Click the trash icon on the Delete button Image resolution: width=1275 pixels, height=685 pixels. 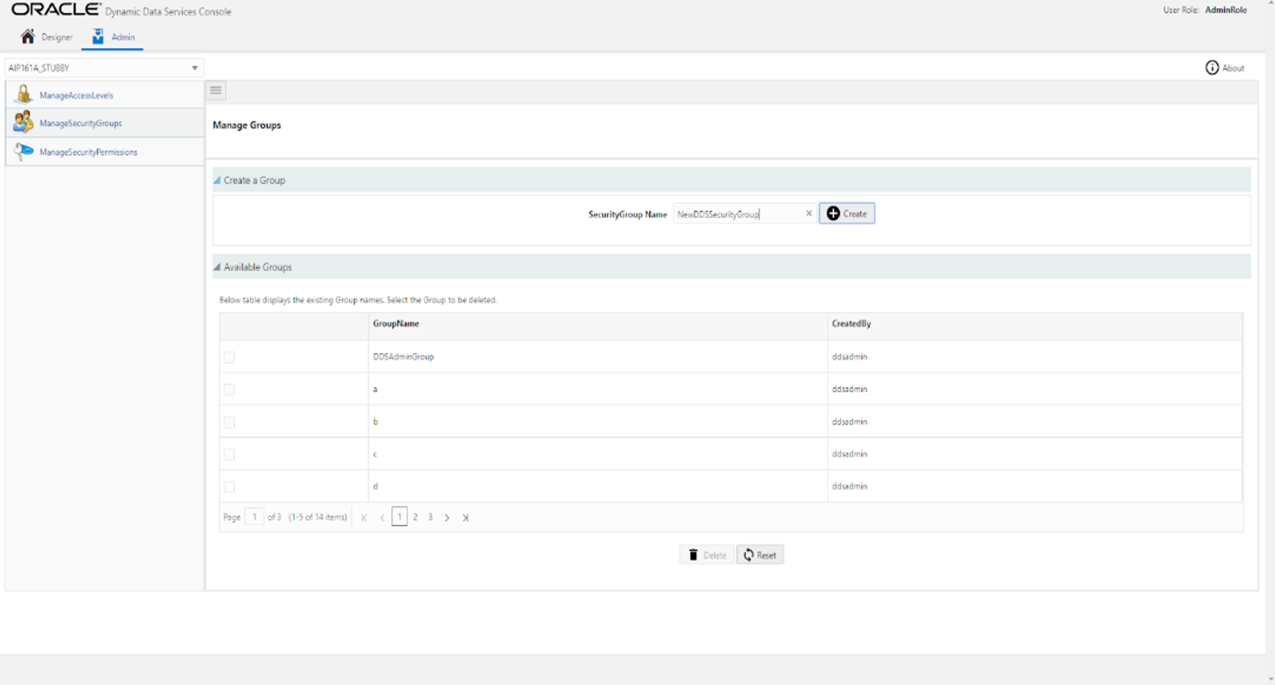pos(694,554)
